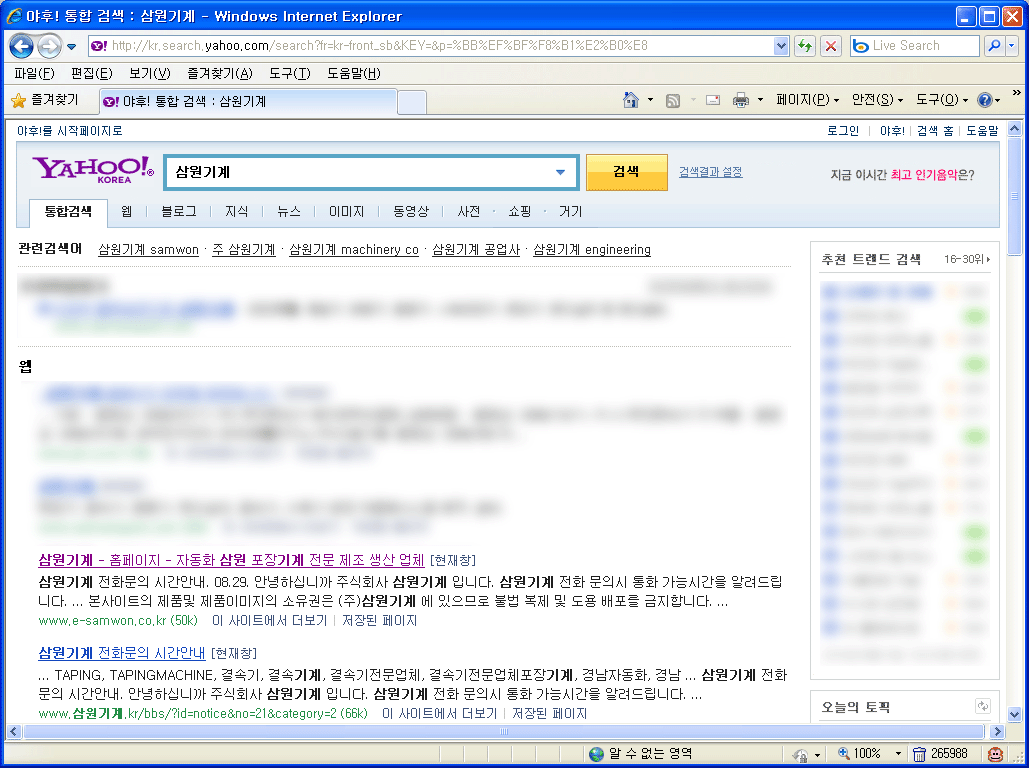Click the Yahoo Korea logo
Viewport: 1029px width, 768px height.
click(x=93, y=170)
